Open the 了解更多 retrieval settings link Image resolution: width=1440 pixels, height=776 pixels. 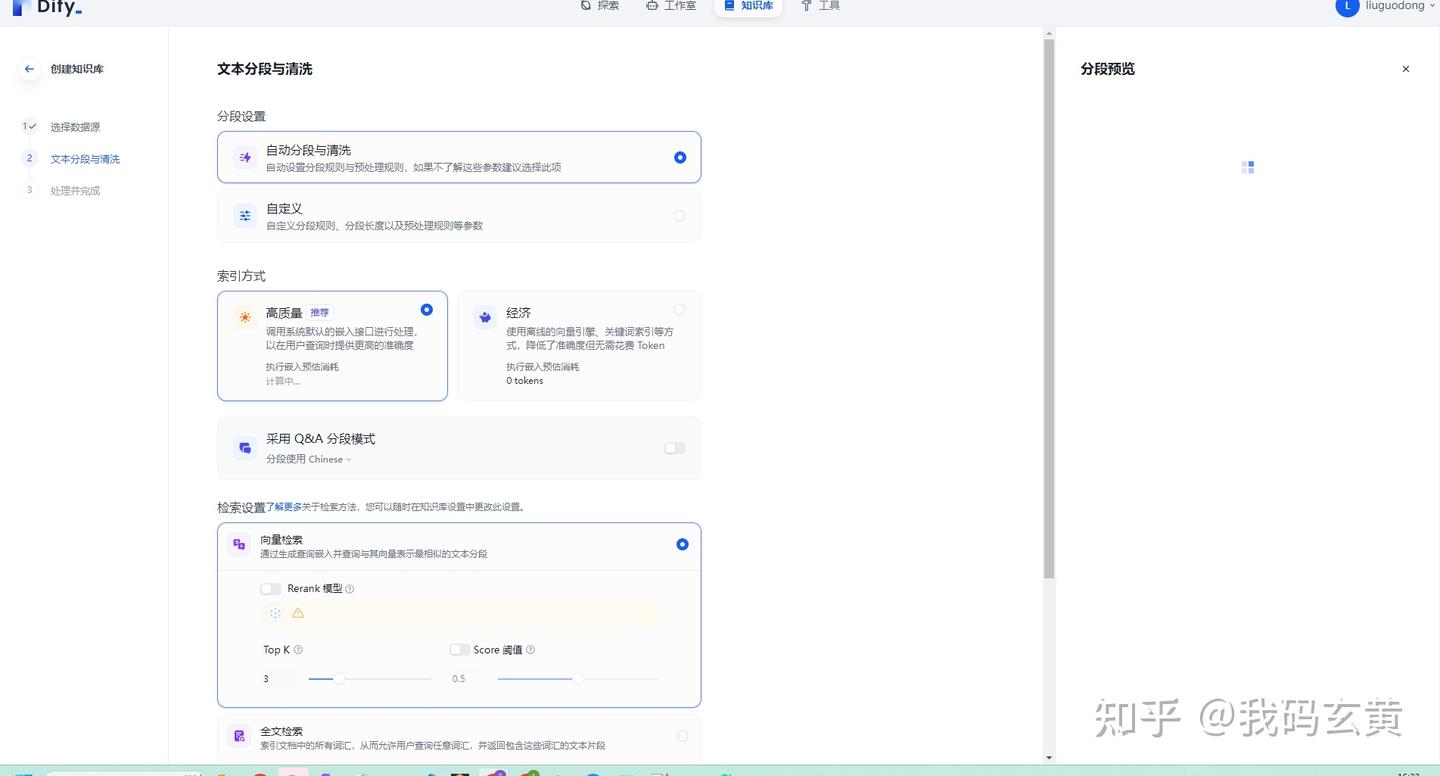point(287,507)
